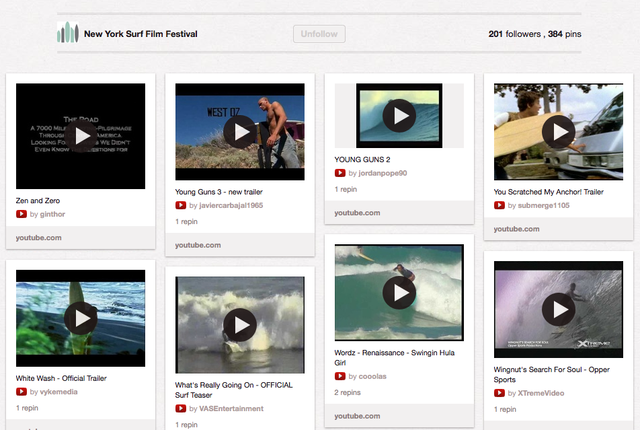Click the Zen and Zero title text
Image resolution: width=640 pixels, height=430 pixels.
[x=38, y=201]
